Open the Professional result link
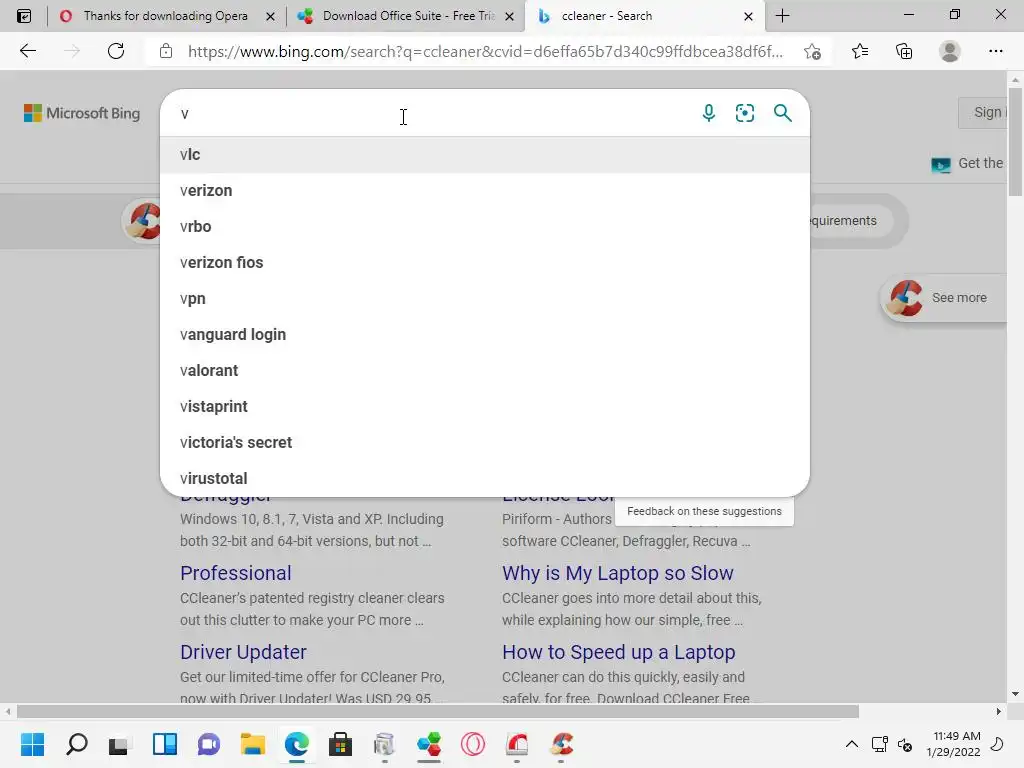1024x768 pixels. tap(236, 573)
